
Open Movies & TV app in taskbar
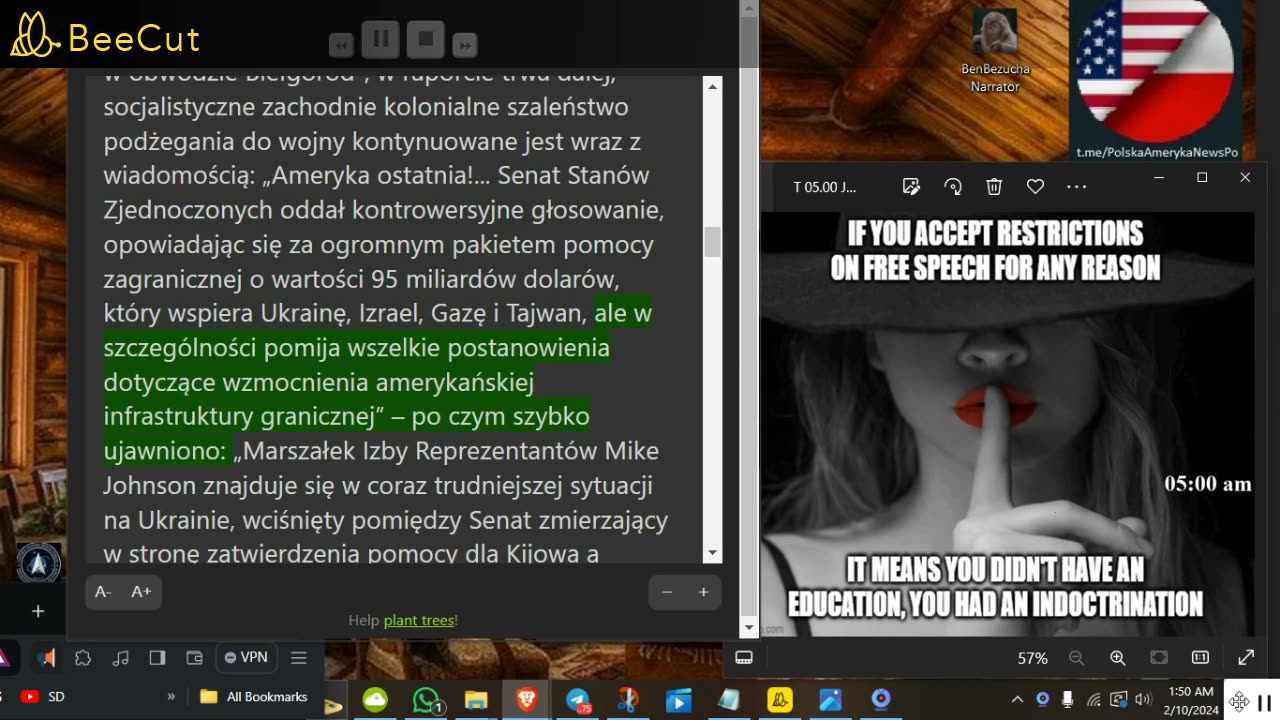pyautogui.click(x=679, y=700)
